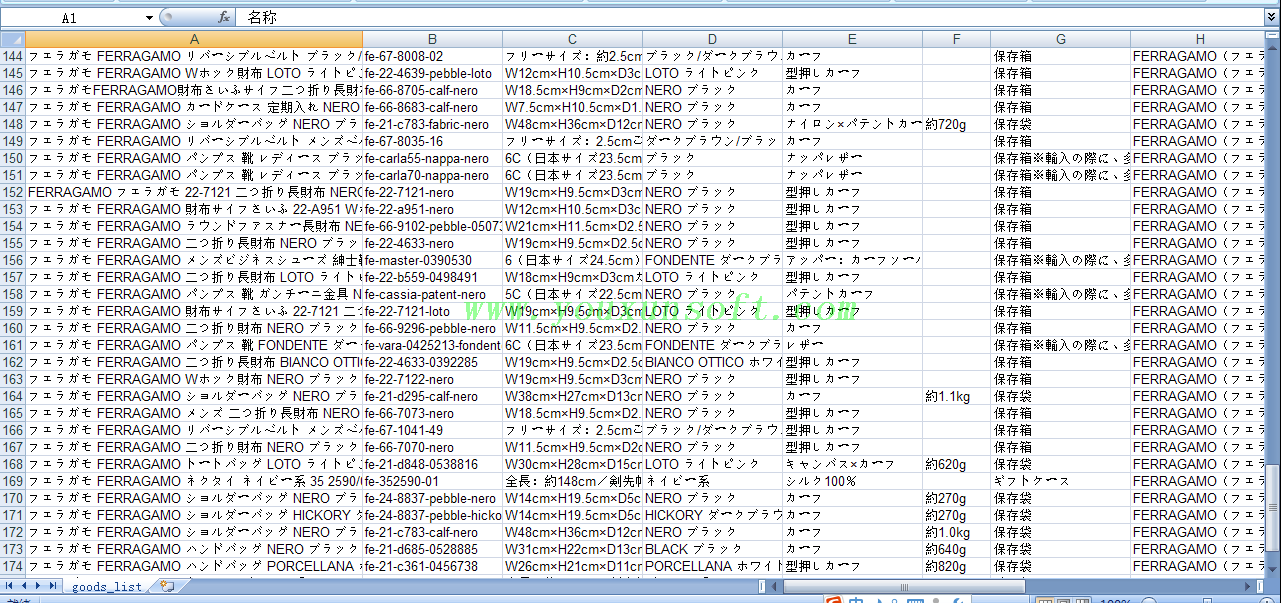Switch to the goods_list sheet tab
Viewport: 1281px width, 603px height.
click(107, 587)
